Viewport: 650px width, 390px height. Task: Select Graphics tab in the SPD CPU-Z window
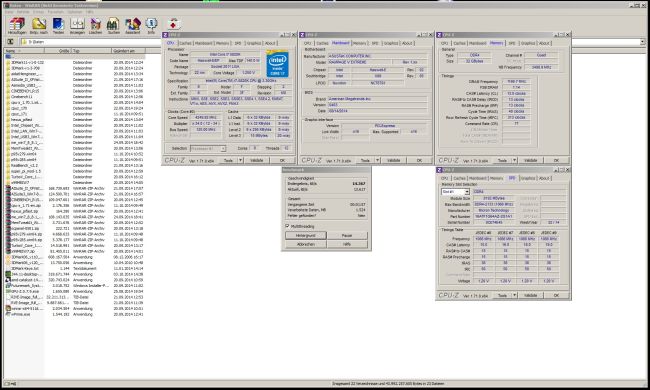[x=528, y=178]
